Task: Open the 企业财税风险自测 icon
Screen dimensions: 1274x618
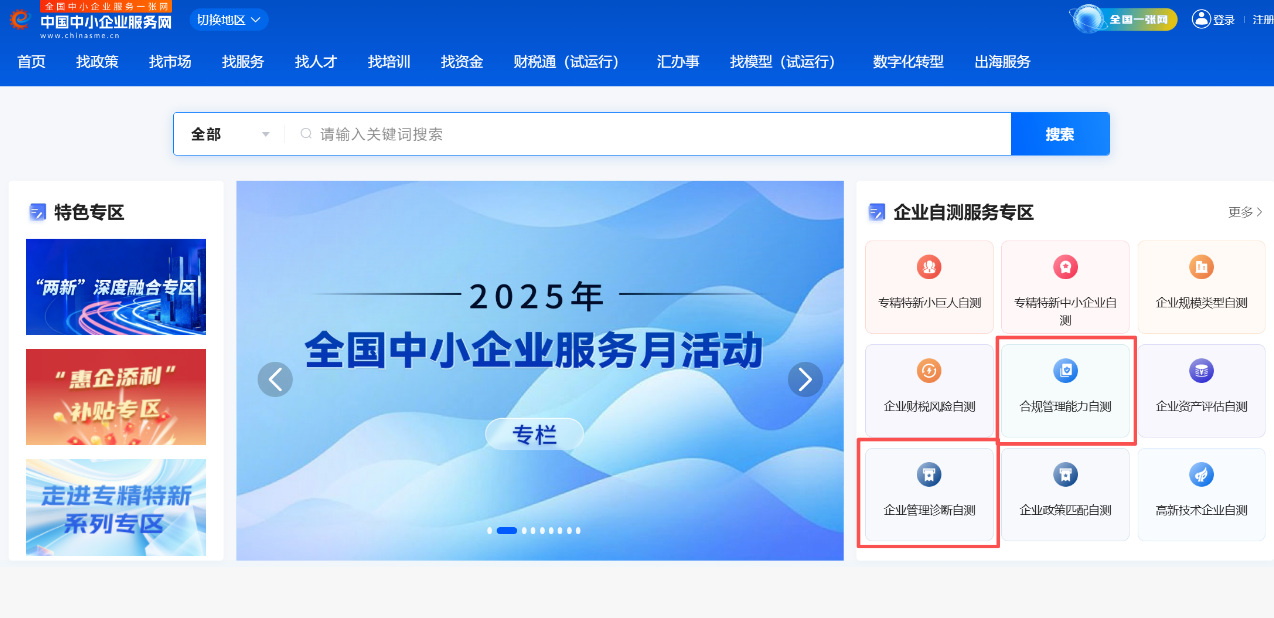Action: point(929,372)
